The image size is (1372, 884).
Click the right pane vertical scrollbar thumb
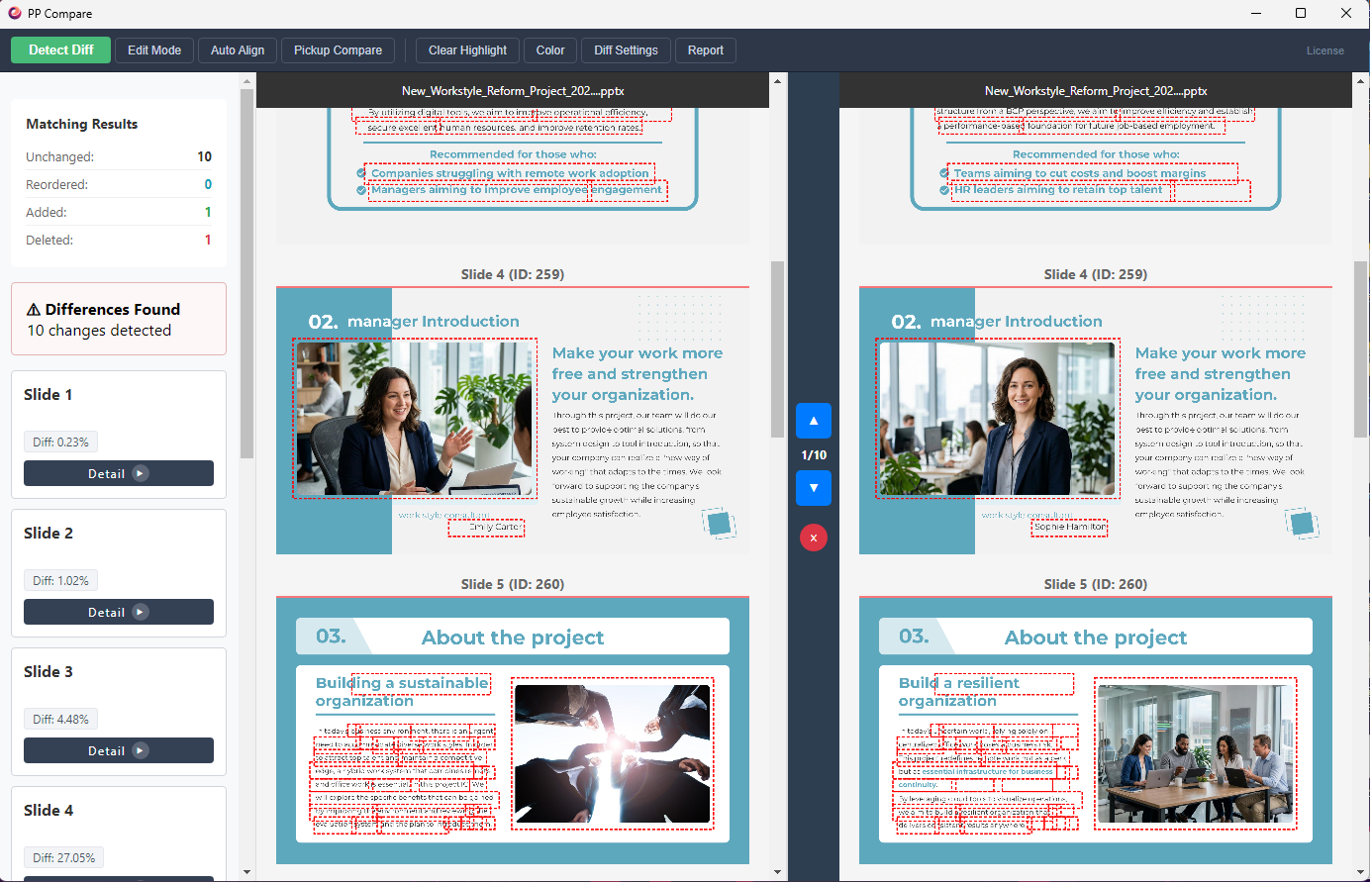click(x=1361, y=348)
